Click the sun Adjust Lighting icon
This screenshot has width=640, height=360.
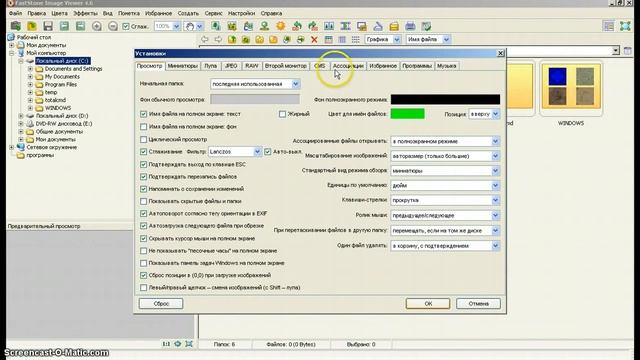[280, 26]
